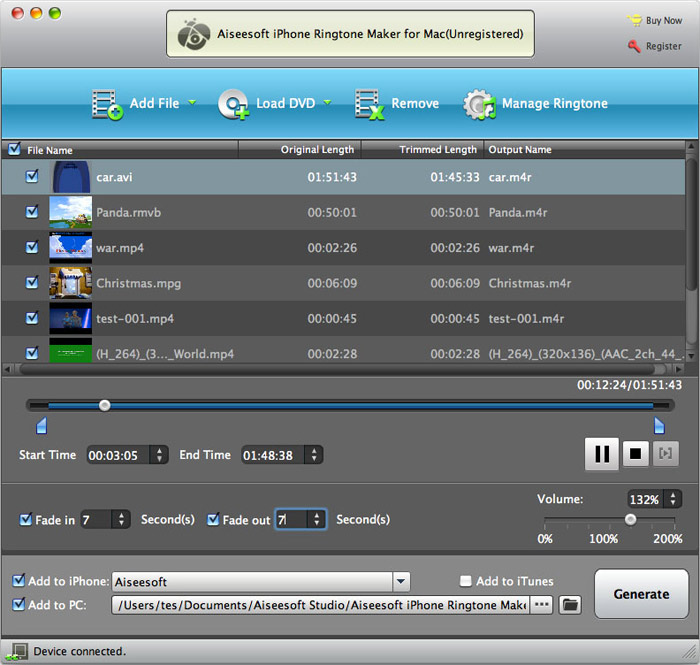This screenshot has width=700, height=665.
Task: Click the left trim start marker
Action: 42,426
